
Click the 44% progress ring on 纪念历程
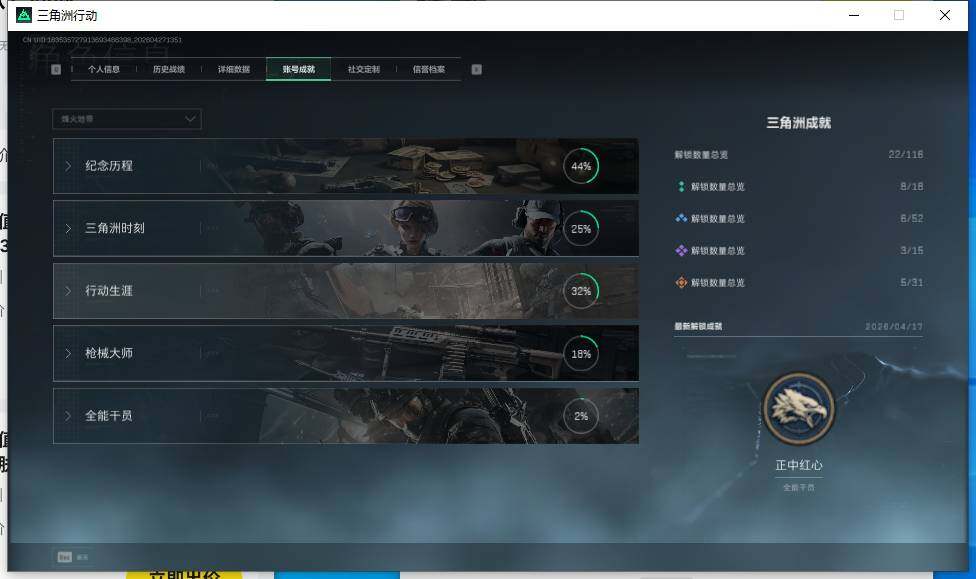click(581, 166)
